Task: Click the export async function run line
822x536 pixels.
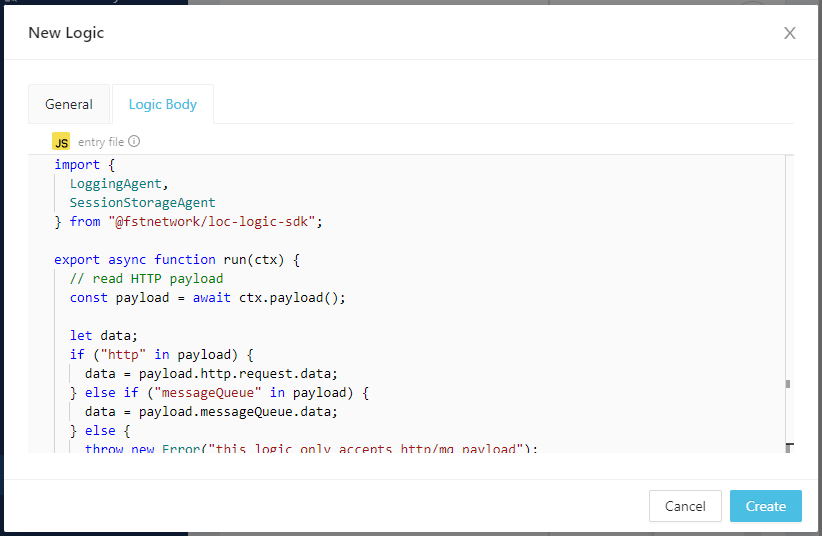Action: (177, 260)
